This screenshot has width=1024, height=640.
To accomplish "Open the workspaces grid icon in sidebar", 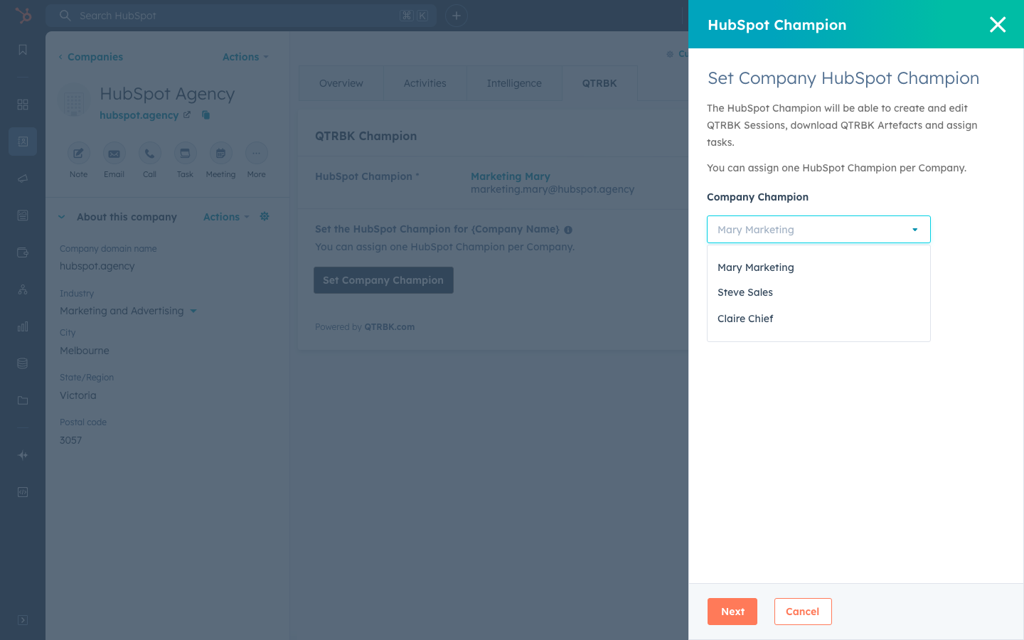I will click(23, 104).
